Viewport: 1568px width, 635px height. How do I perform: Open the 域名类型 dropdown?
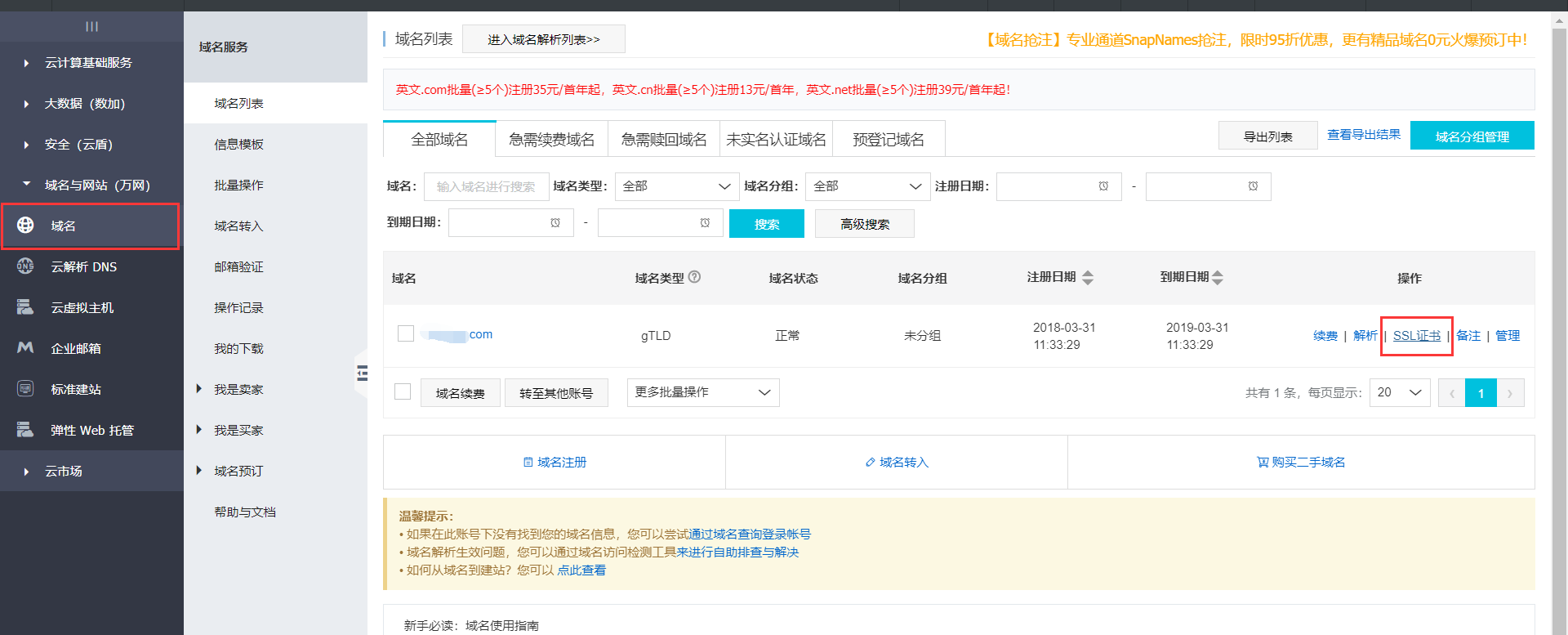[676, 186]
